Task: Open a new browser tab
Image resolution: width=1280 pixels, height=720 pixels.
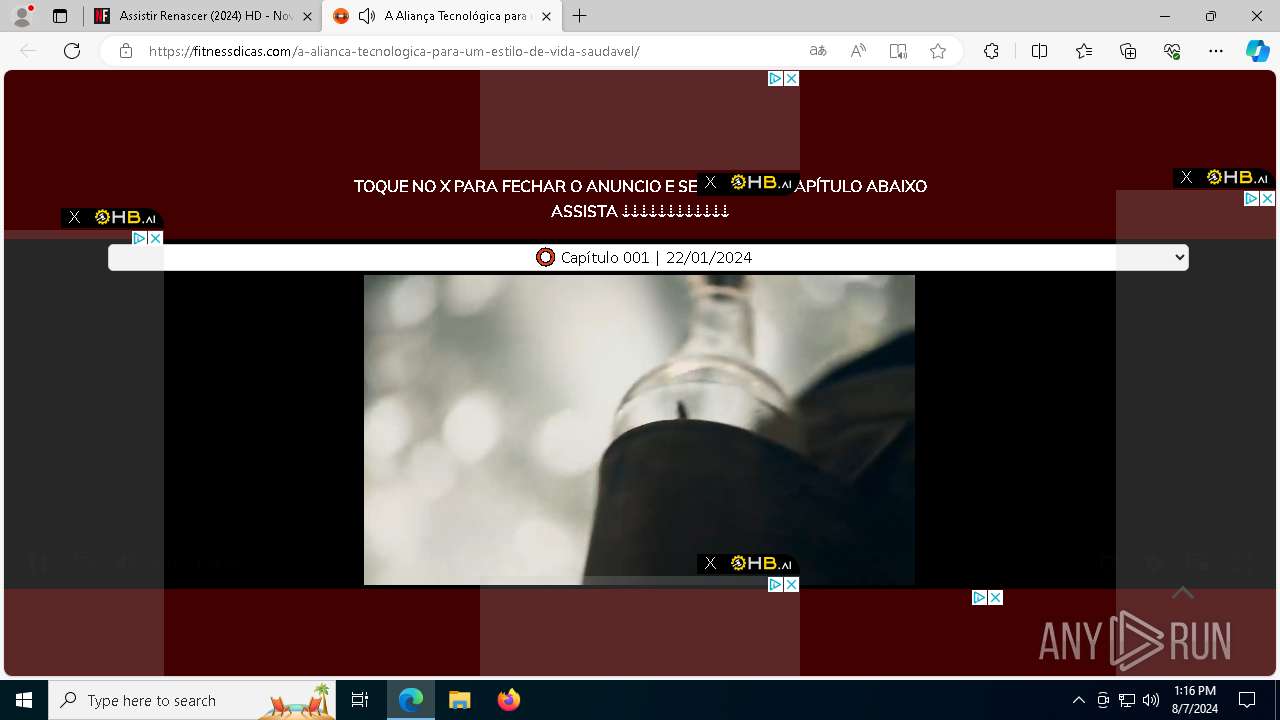Action: pos(580,16)
